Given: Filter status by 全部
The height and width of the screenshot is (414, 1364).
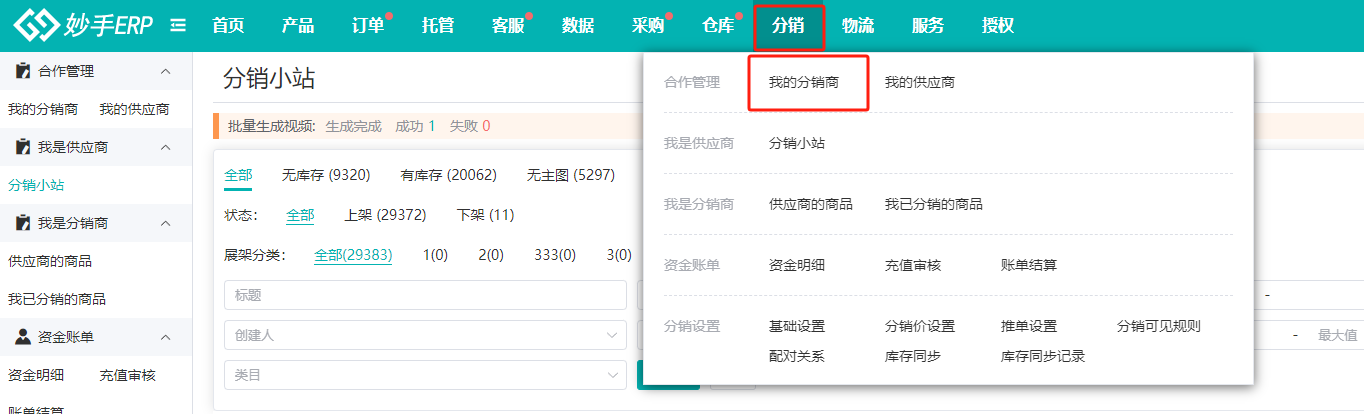Looking at the screenshot, I should pyautogui.click(x=300, y=215).
